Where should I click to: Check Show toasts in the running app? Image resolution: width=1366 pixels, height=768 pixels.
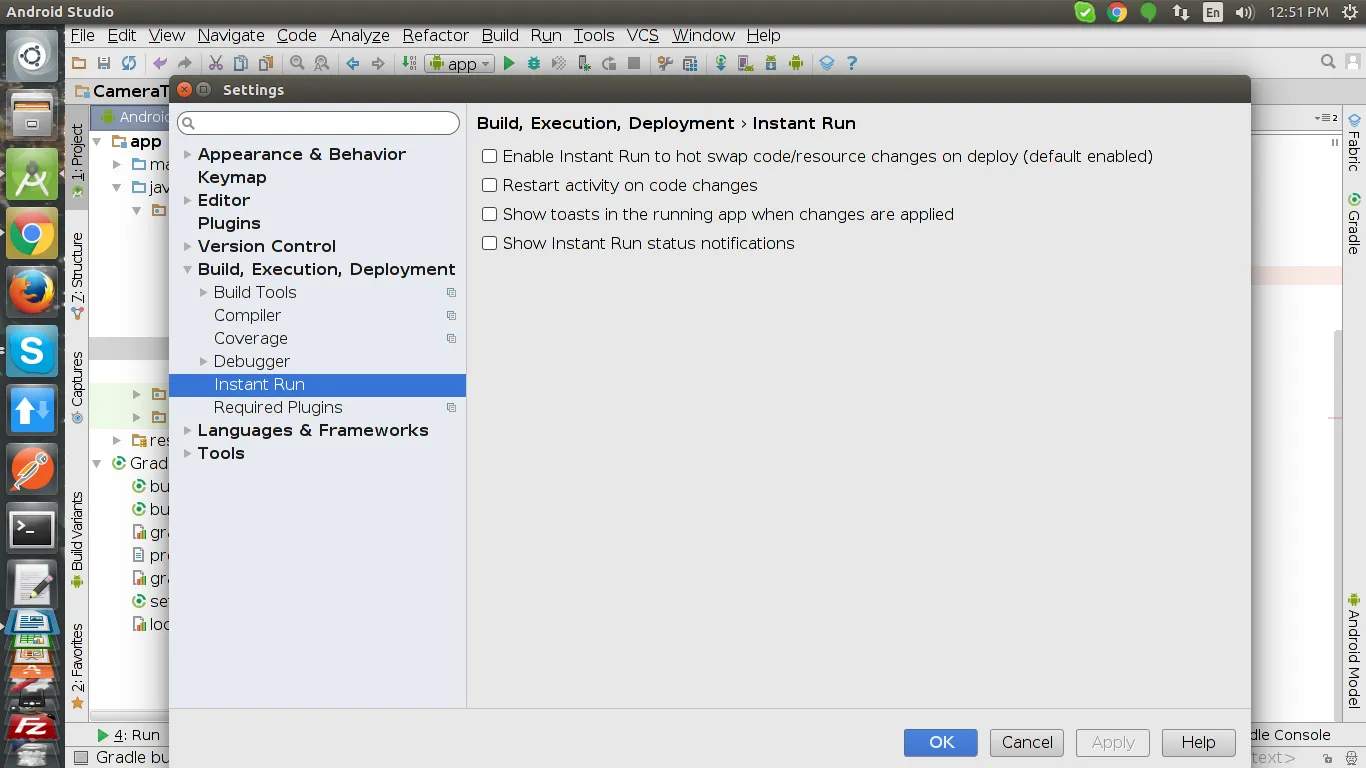(x=489, y=214)
